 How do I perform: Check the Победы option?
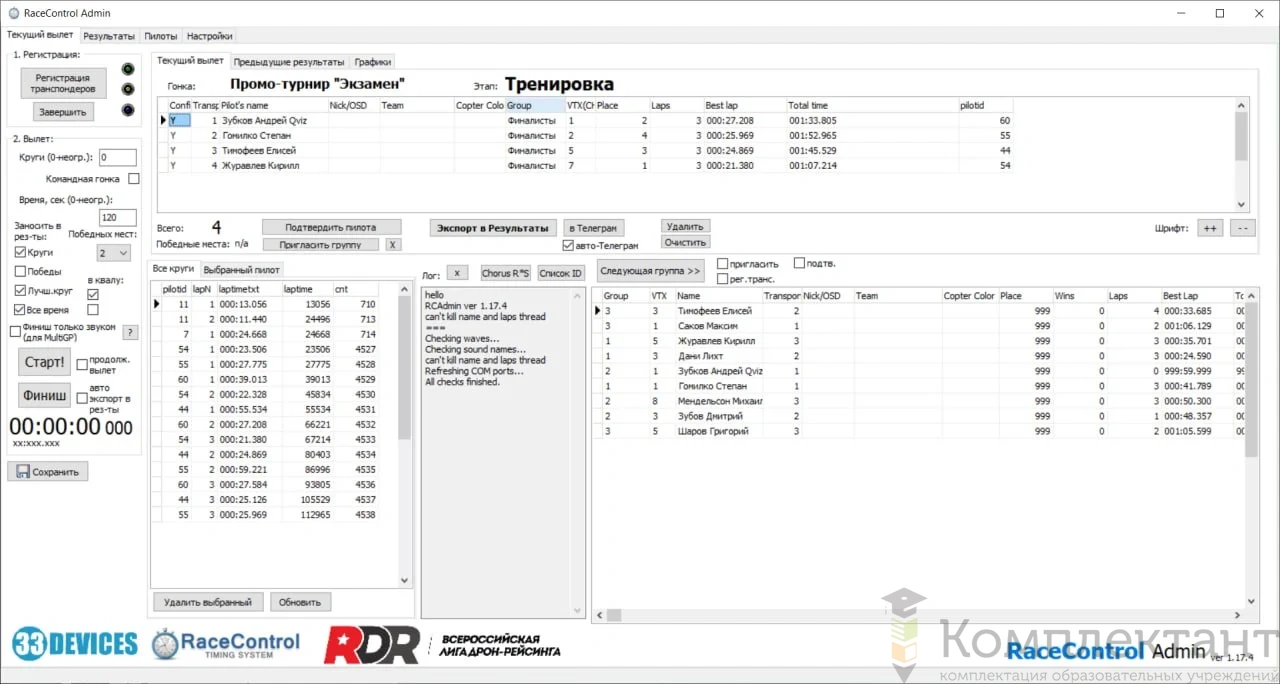[x=20, y=271]
